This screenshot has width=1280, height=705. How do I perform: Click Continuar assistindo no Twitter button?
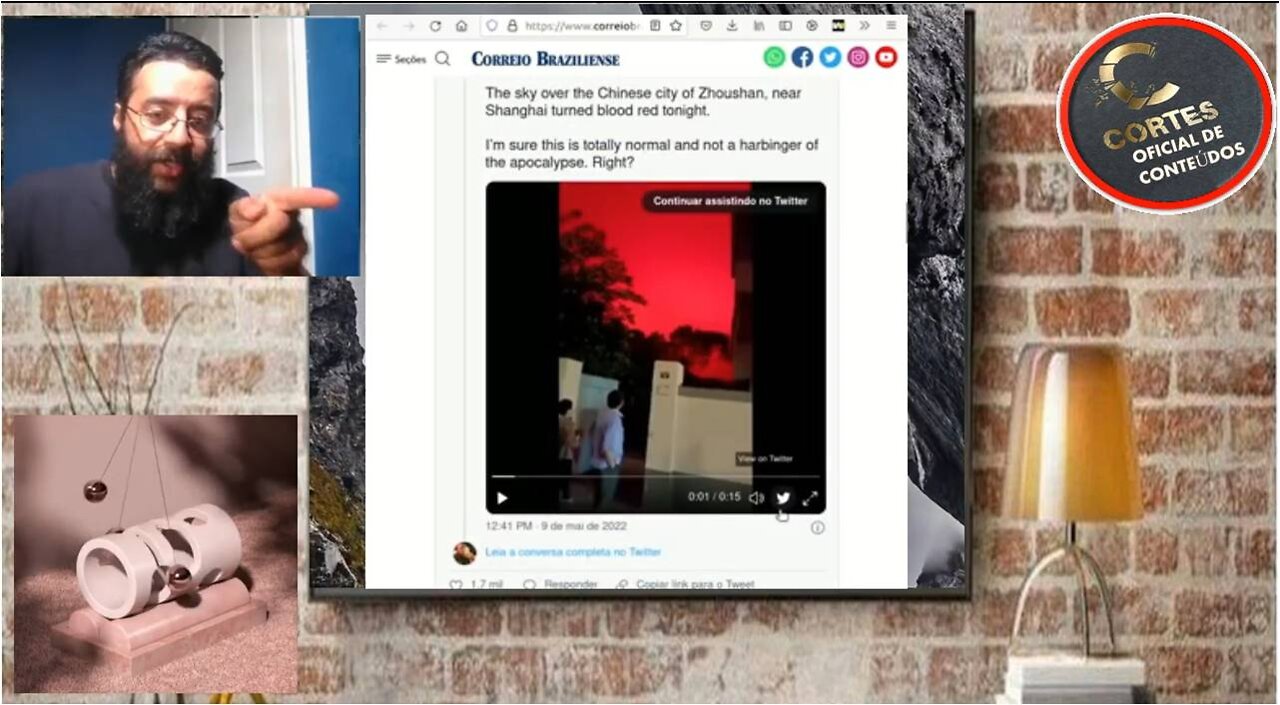(730, 201)
